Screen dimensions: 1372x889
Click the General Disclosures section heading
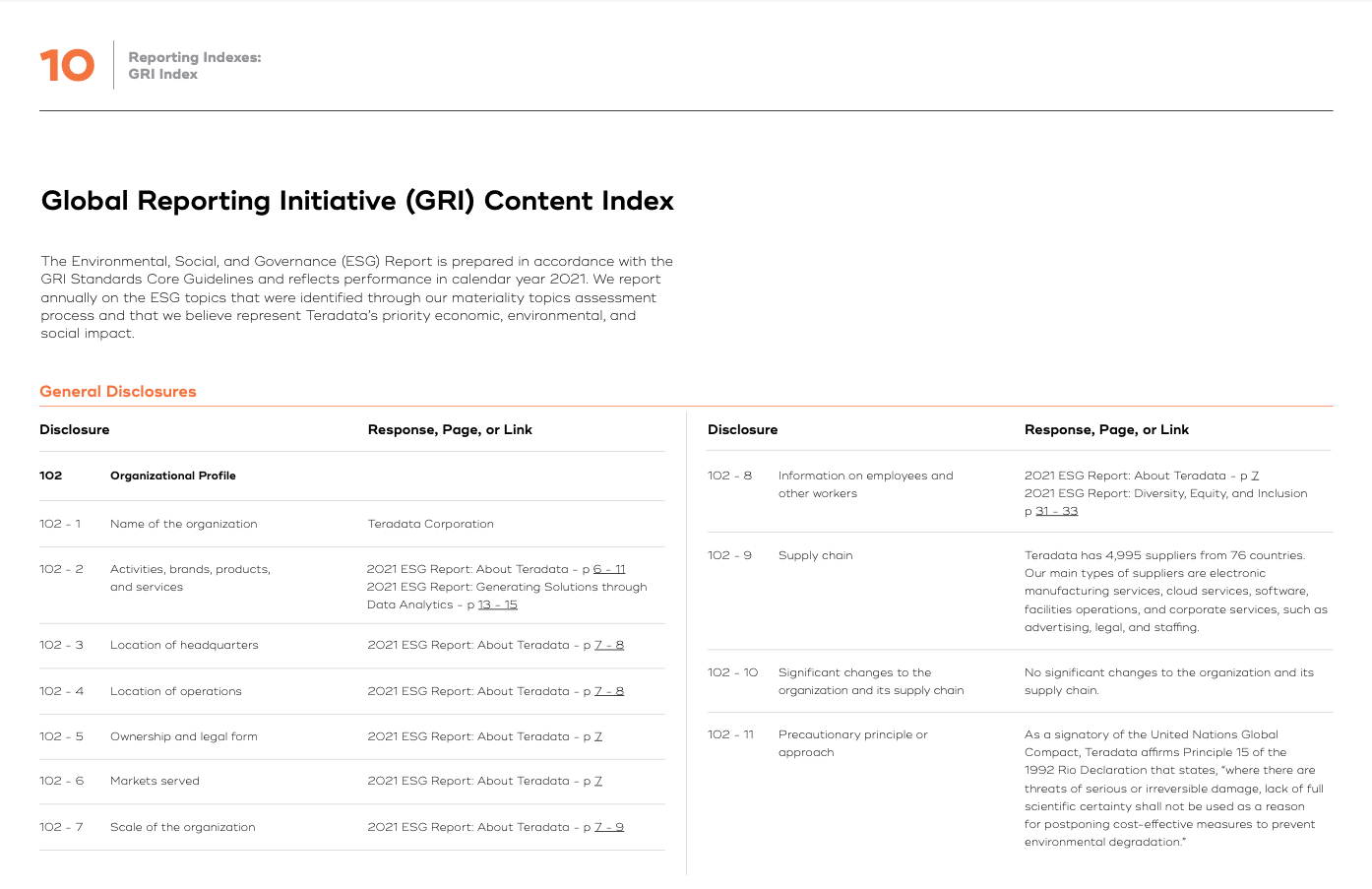pos(118,392)
